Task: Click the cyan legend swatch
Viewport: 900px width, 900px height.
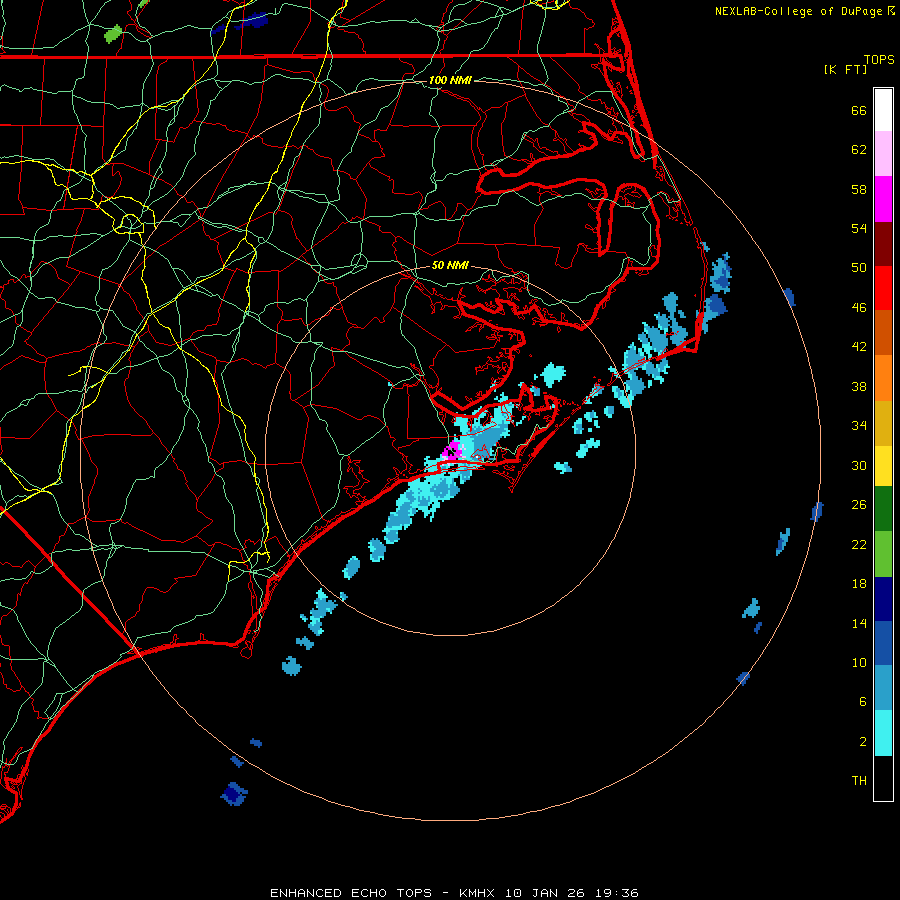Action: tap(883, 733)
